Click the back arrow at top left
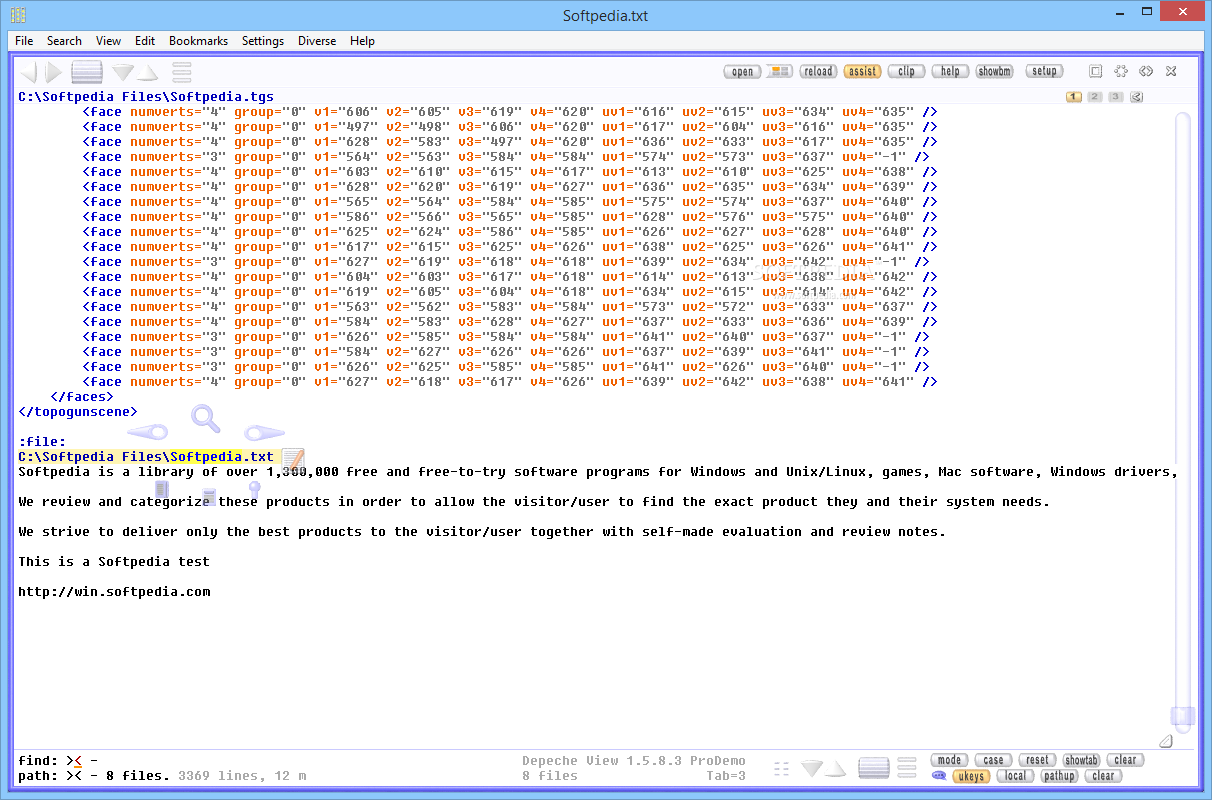 [x=29, y=72]
